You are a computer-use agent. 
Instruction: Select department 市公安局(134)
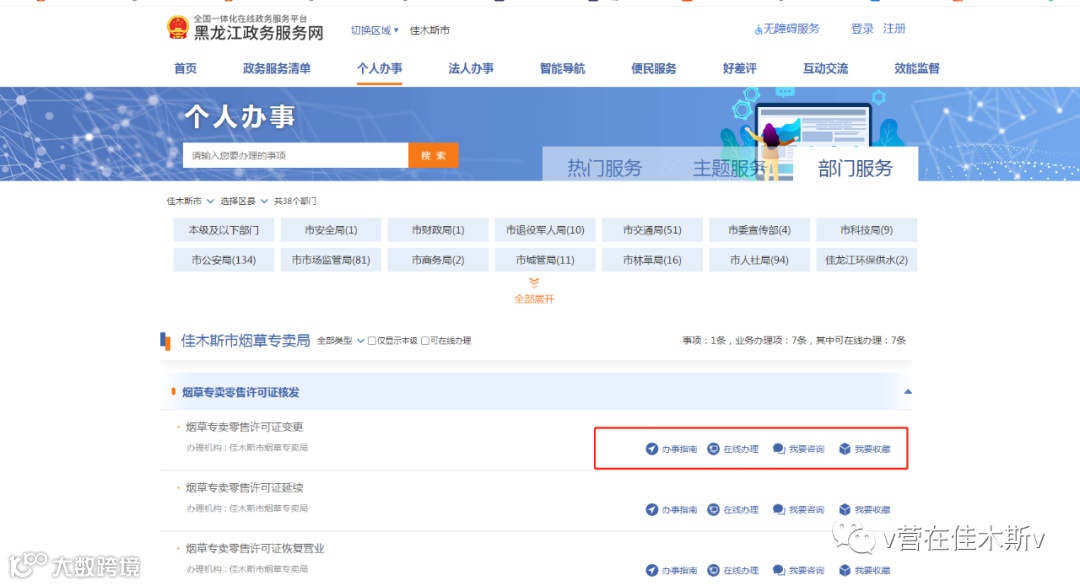224,260
